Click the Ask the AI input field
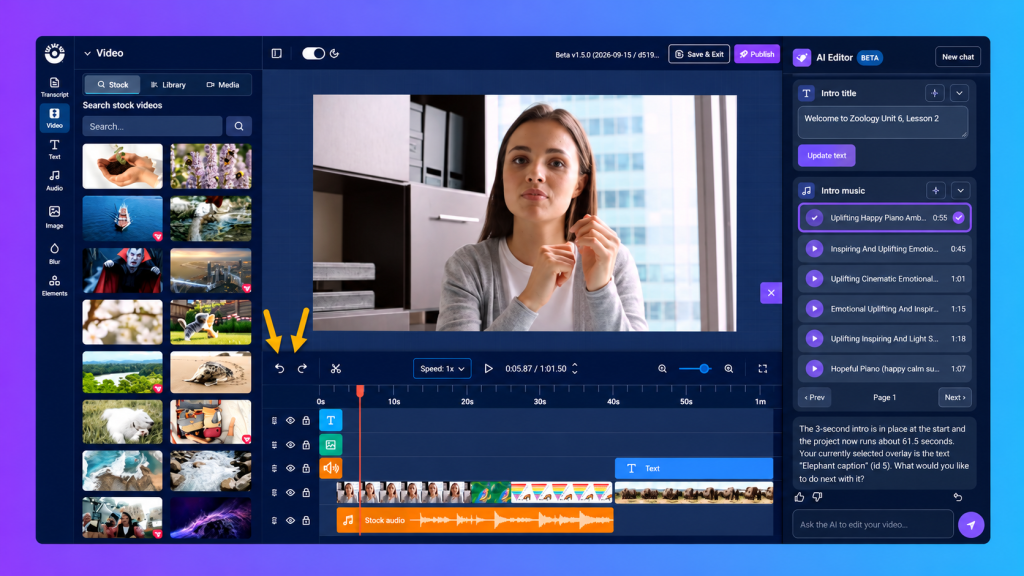 pos(873,524)
